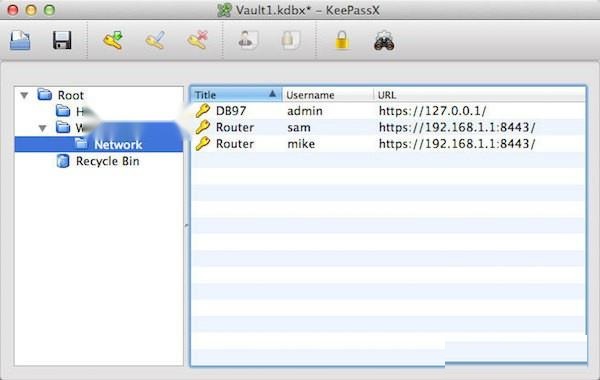Open search with binoculars icon
This screenshot has width=600, height=380.
(384, 41)
